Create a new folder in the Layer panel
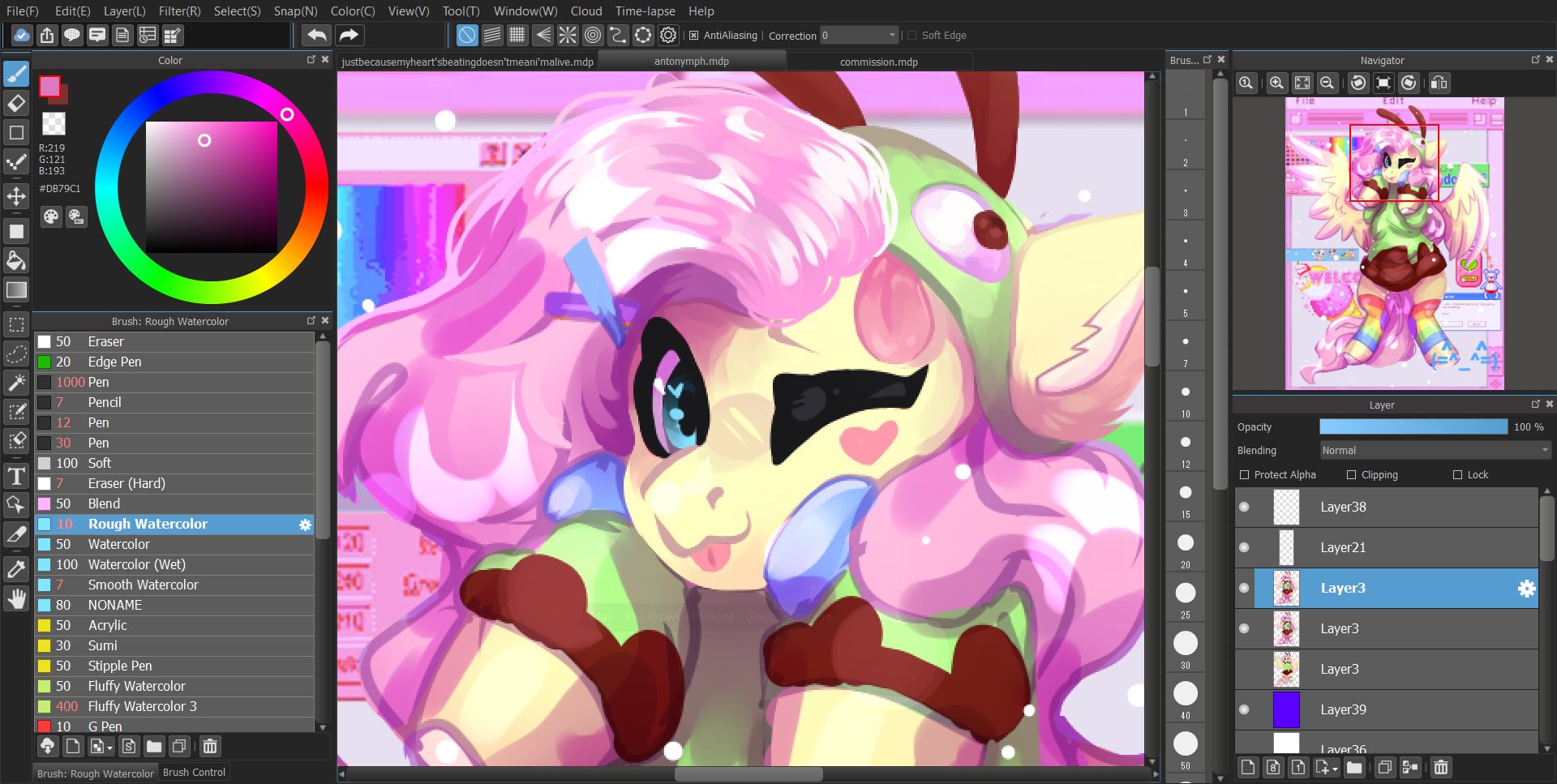 1354,767
